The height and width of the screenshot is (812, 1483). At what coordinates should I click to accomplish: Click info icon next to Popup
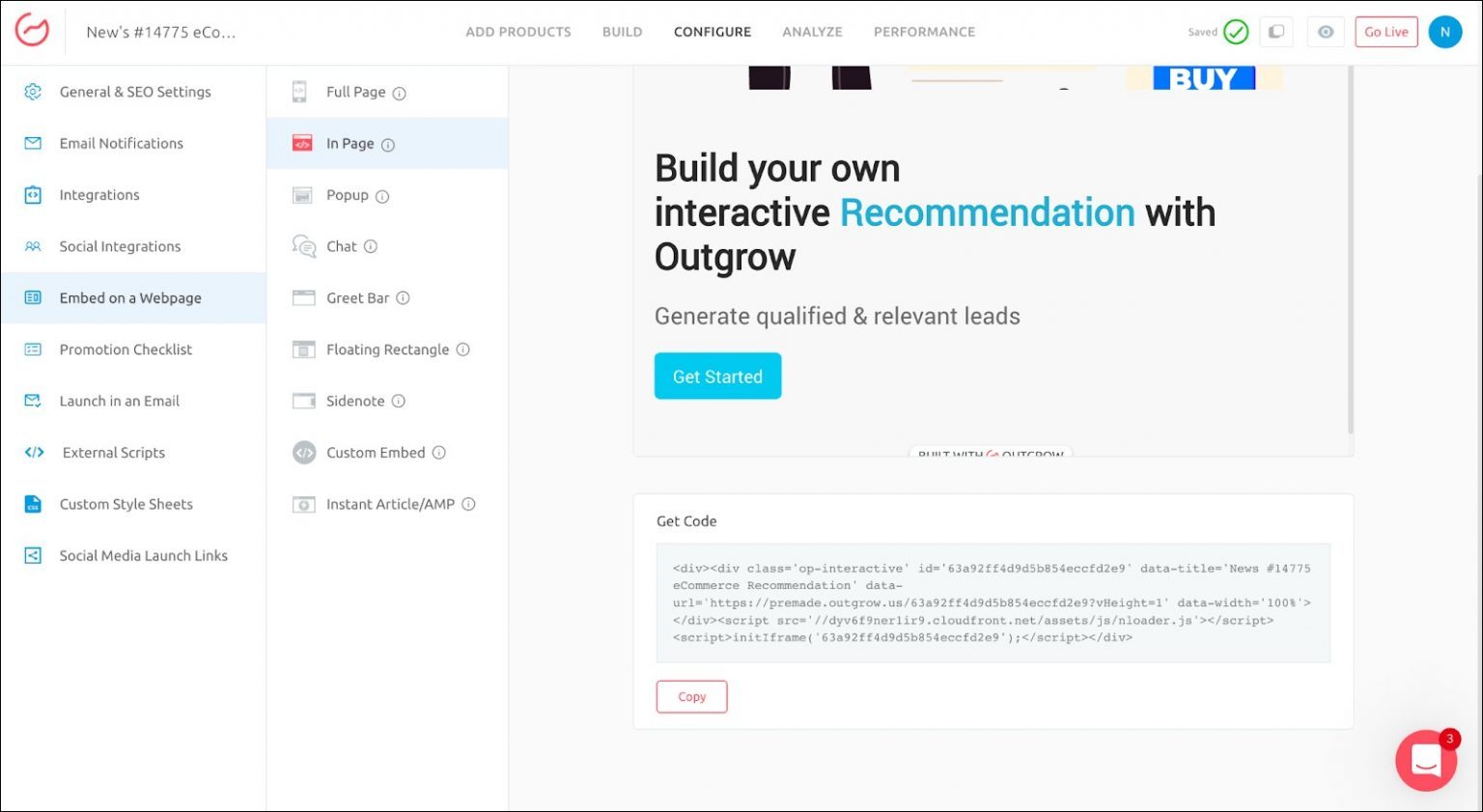(382, 196)
